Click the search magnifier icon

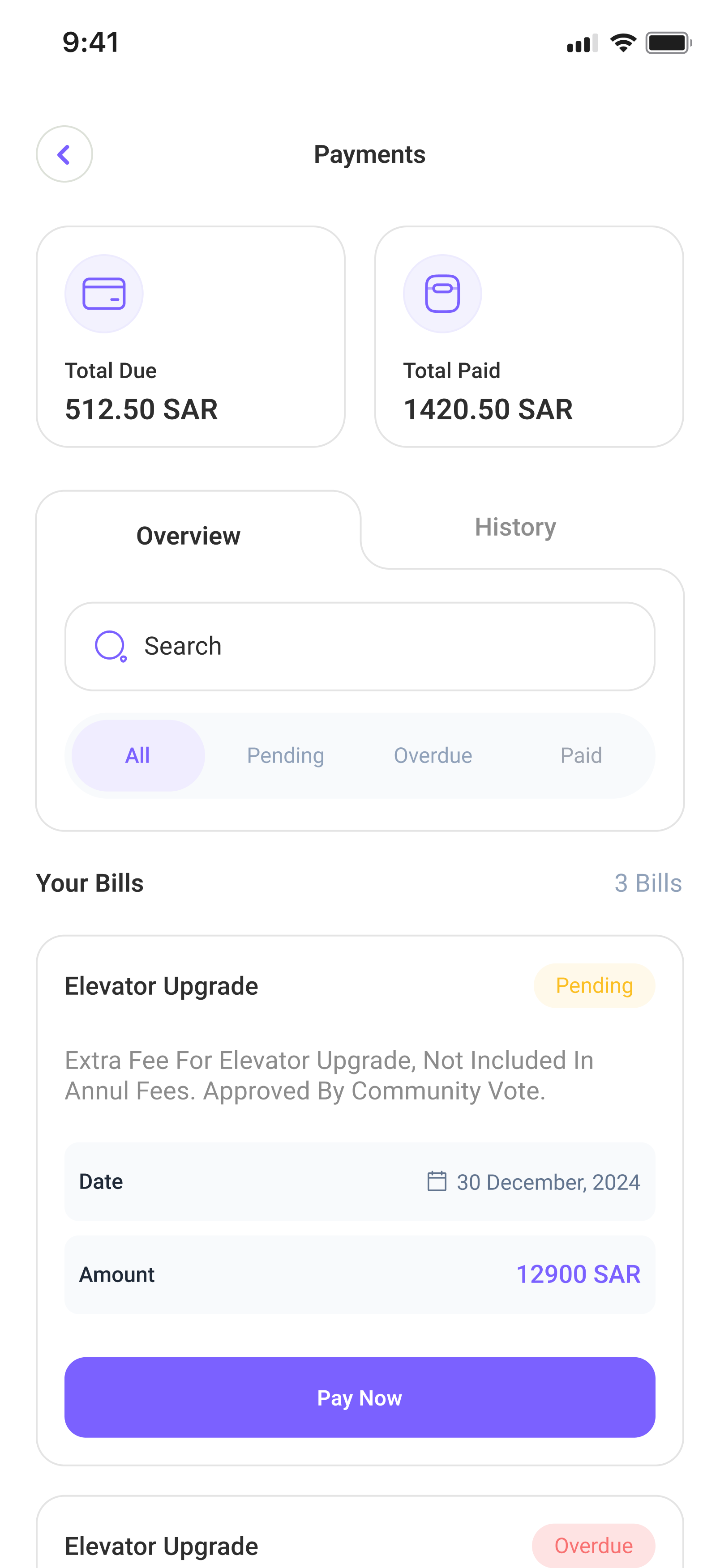[x=110, y=646]
